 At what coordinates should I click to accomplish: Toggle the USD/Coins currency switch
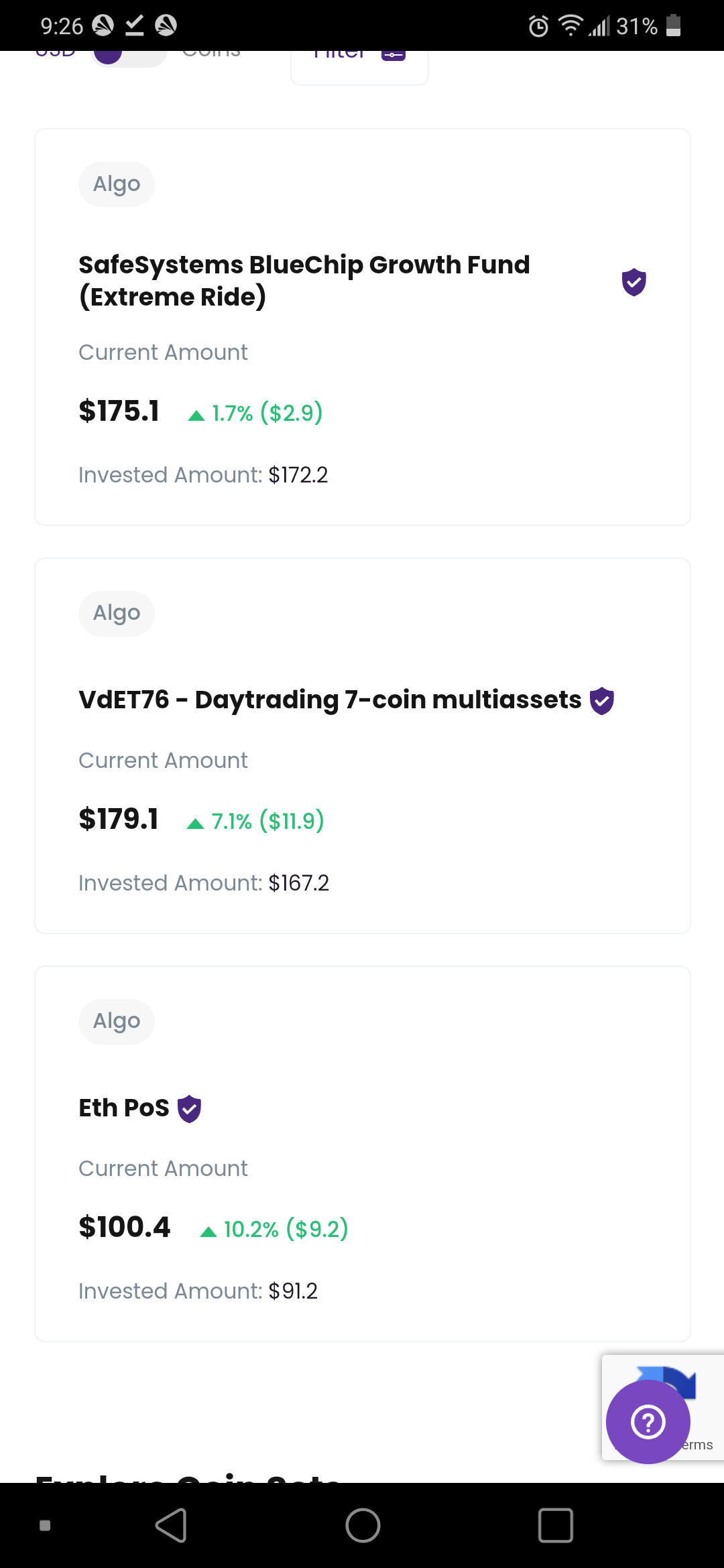tap(129, 55)
